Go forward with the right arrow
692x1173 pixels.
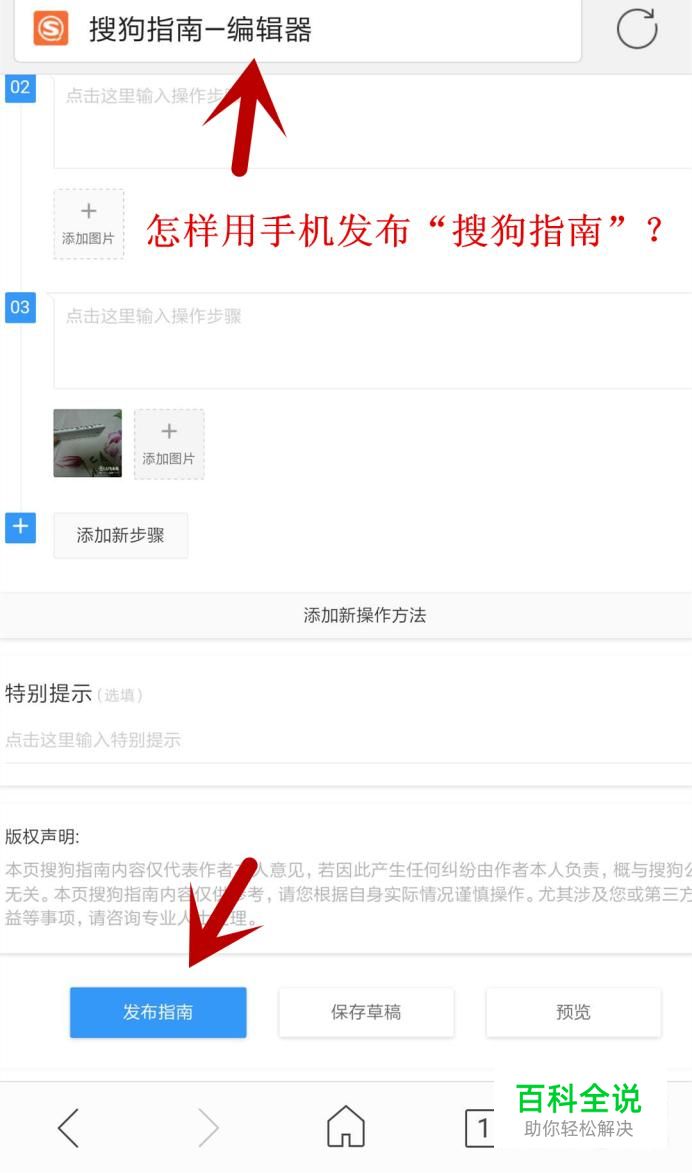click(207, 1127)
